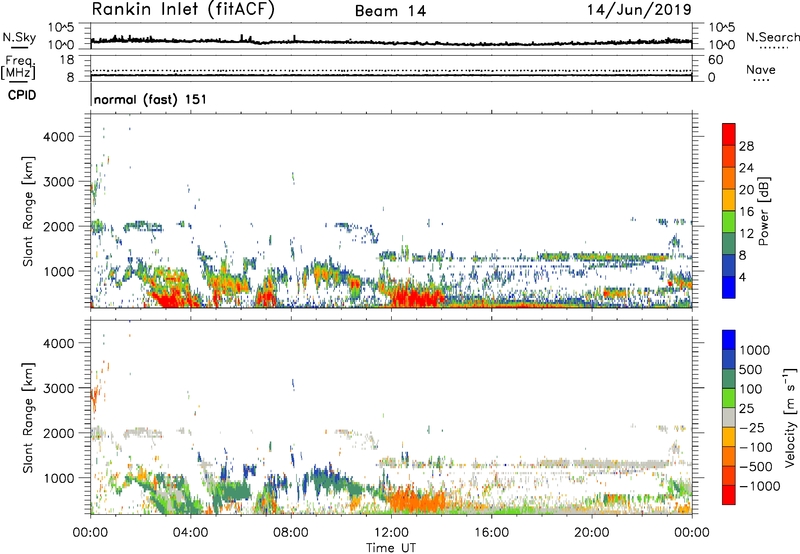This screenshot has width=800, height=554.
Task: Click the '16:00' time axis tick label
Action: 491,533
